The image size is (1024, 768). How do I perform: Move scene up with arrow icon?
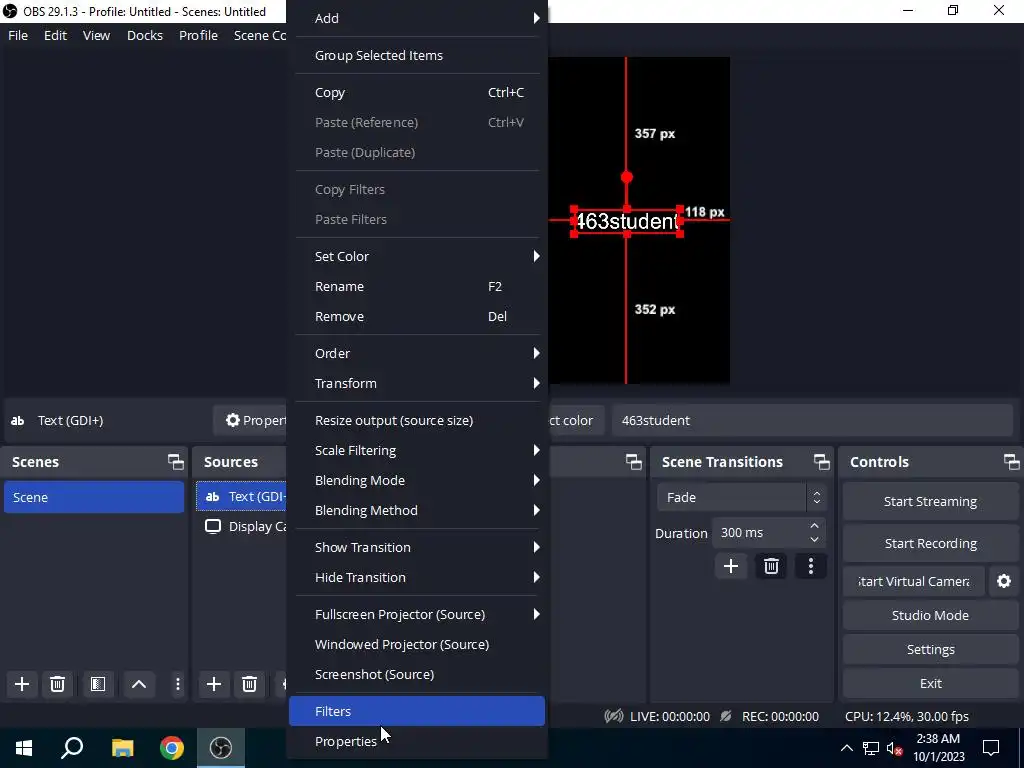tap(138, 684)
